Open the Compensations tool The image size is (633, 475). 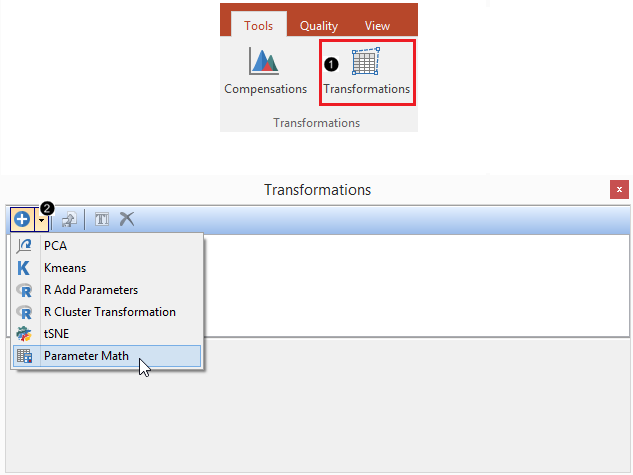click(265, 72)
